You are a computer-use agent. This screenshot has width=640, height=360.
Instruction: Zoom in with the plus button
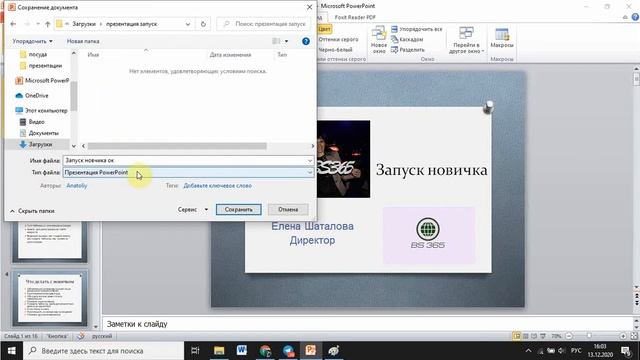[623, 336]
